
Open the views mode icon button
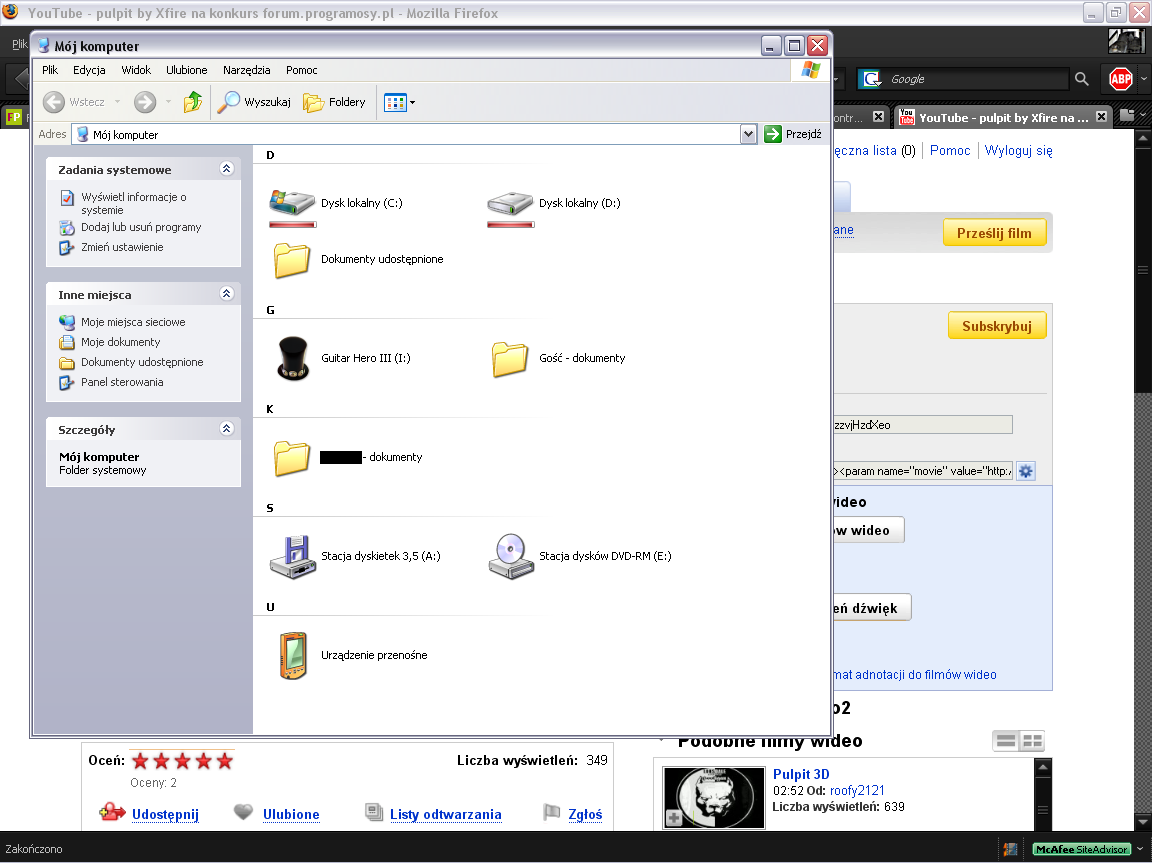click(395, 102)
